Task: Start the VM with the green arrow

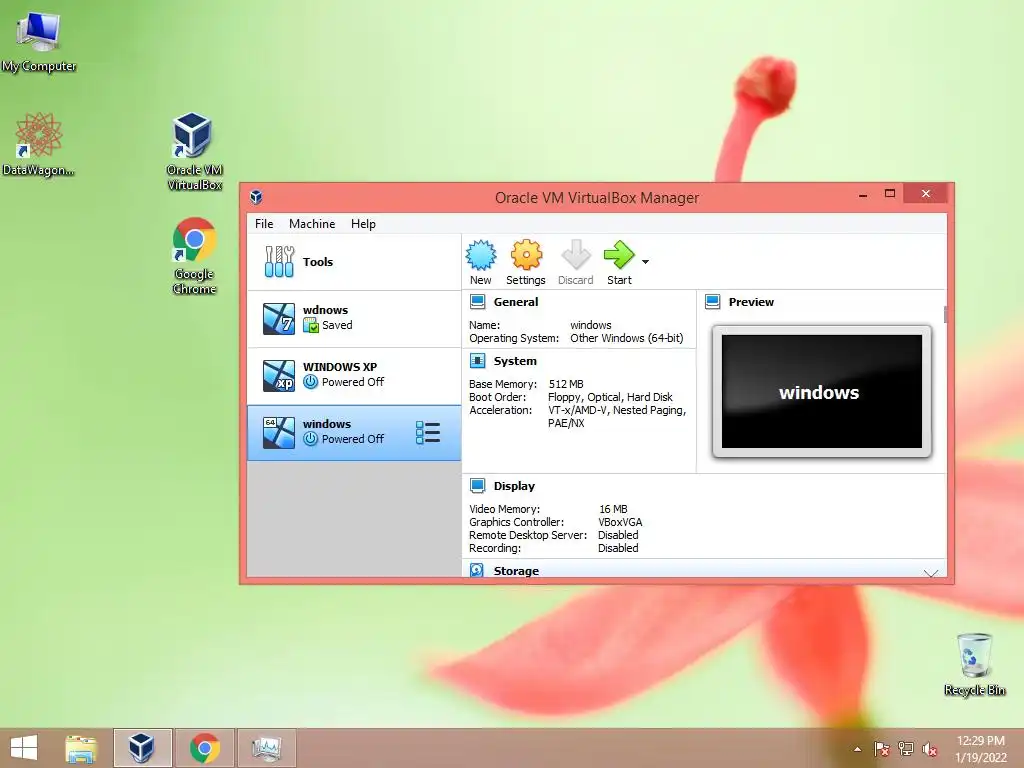Action: click(x=618, y=255)
